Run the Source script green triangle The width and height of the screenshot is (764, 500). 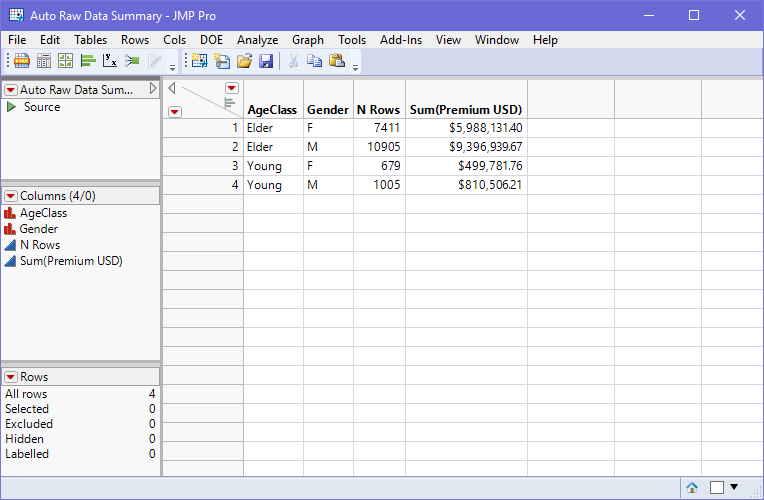click(11, 107)
